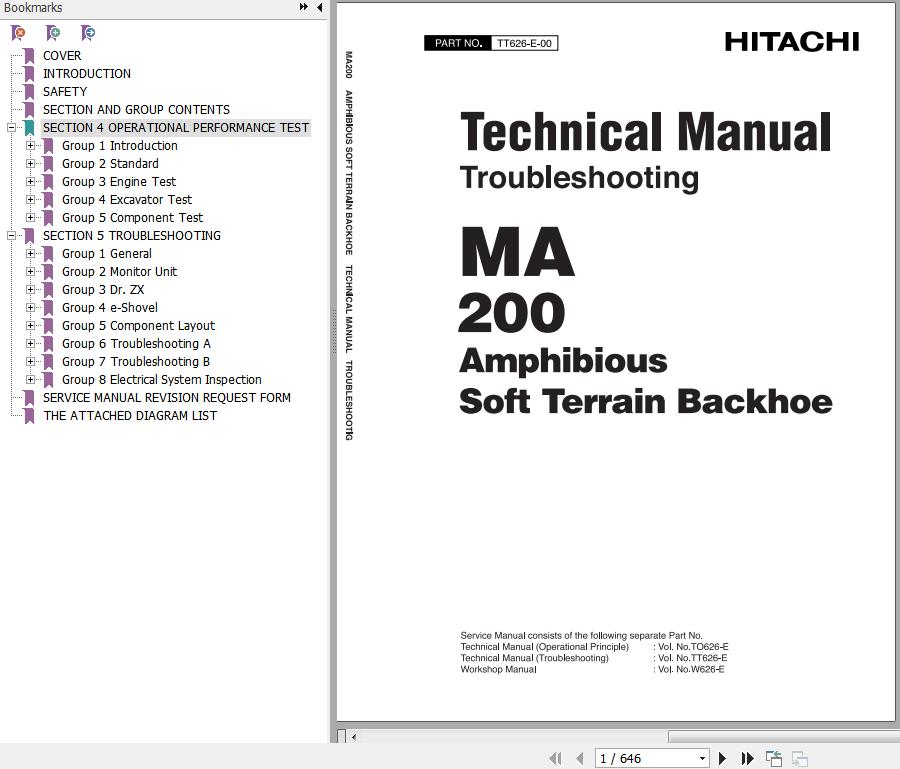Select Group 1 General bookmark
The image size is (900, 769).
[x=107, y=254]
